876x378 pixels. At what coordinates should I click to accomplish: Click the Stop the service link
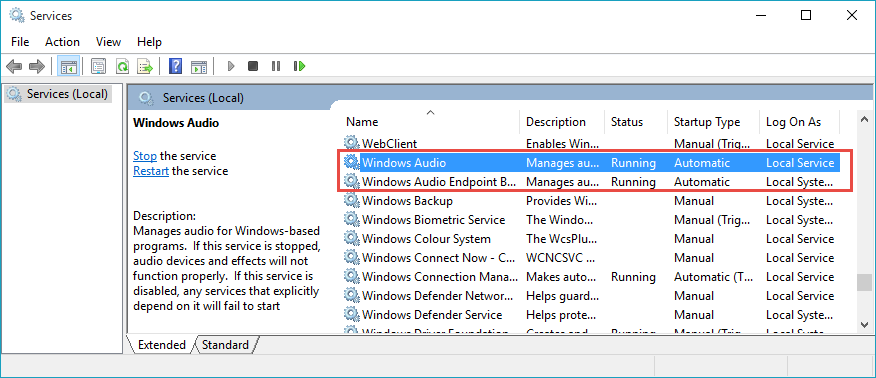[145, 156]
